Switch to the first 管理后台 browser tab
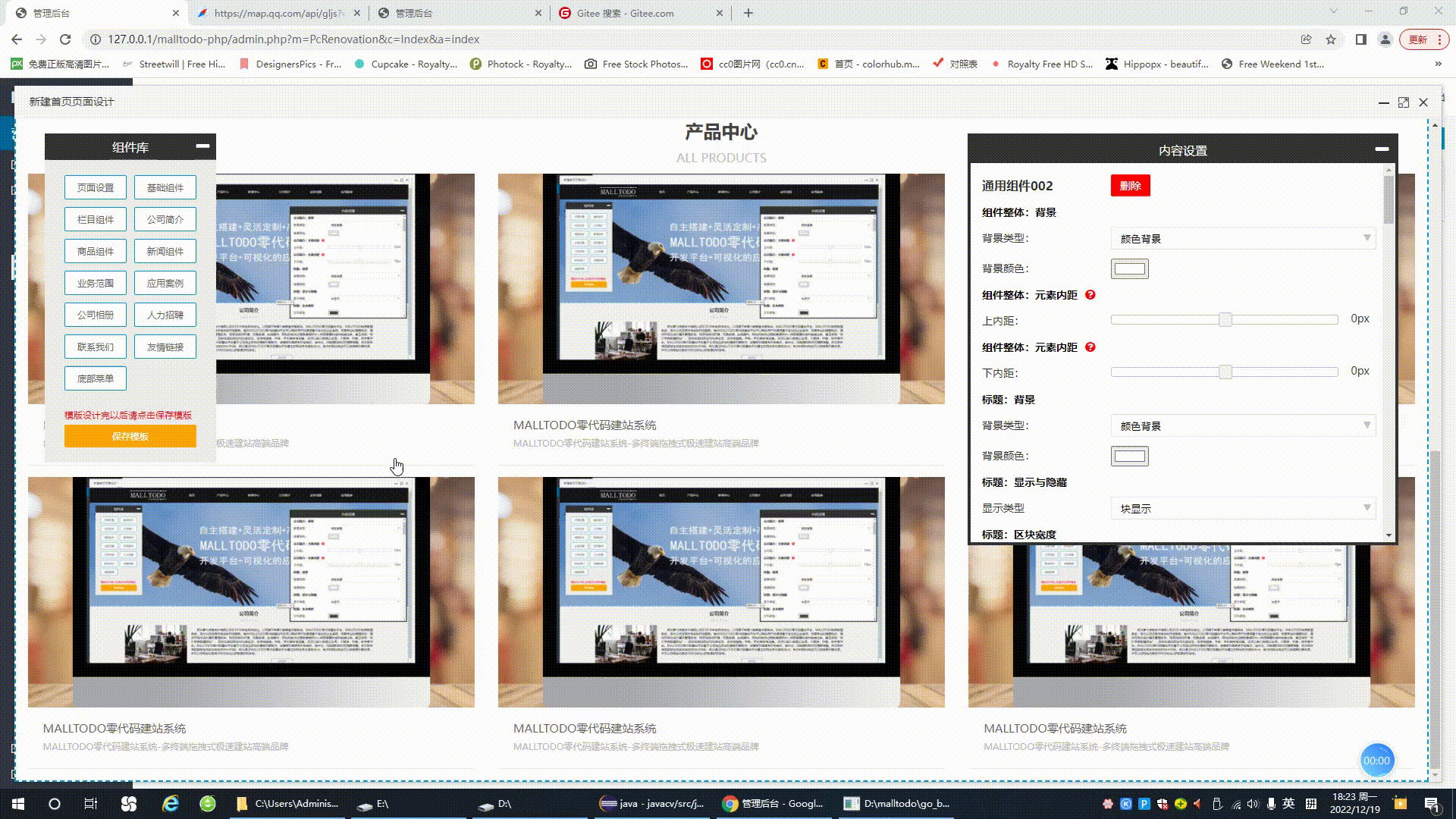This screenshot has height=819, width=1456. tap(95, 13)
